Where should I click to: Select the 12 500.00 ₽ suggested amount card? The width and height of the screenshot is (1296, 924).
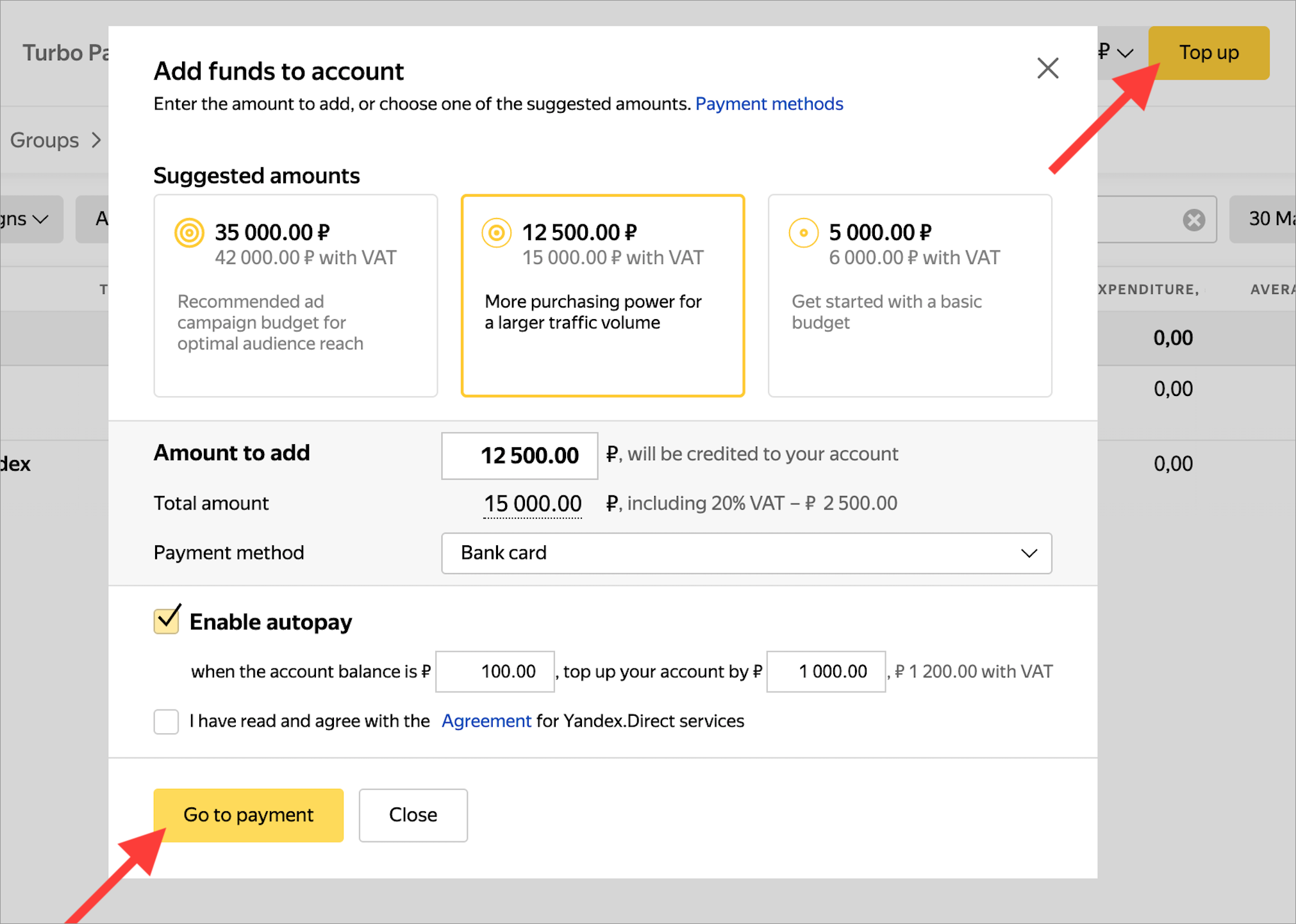coord(602,295)
